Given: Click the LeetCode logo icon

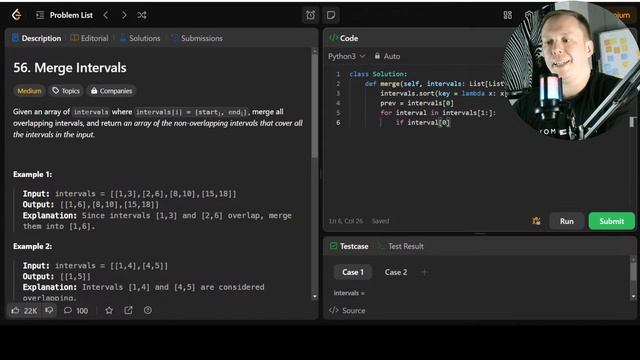Looking at the screenshot, I should pyautogui.click(x=16, y=15).
